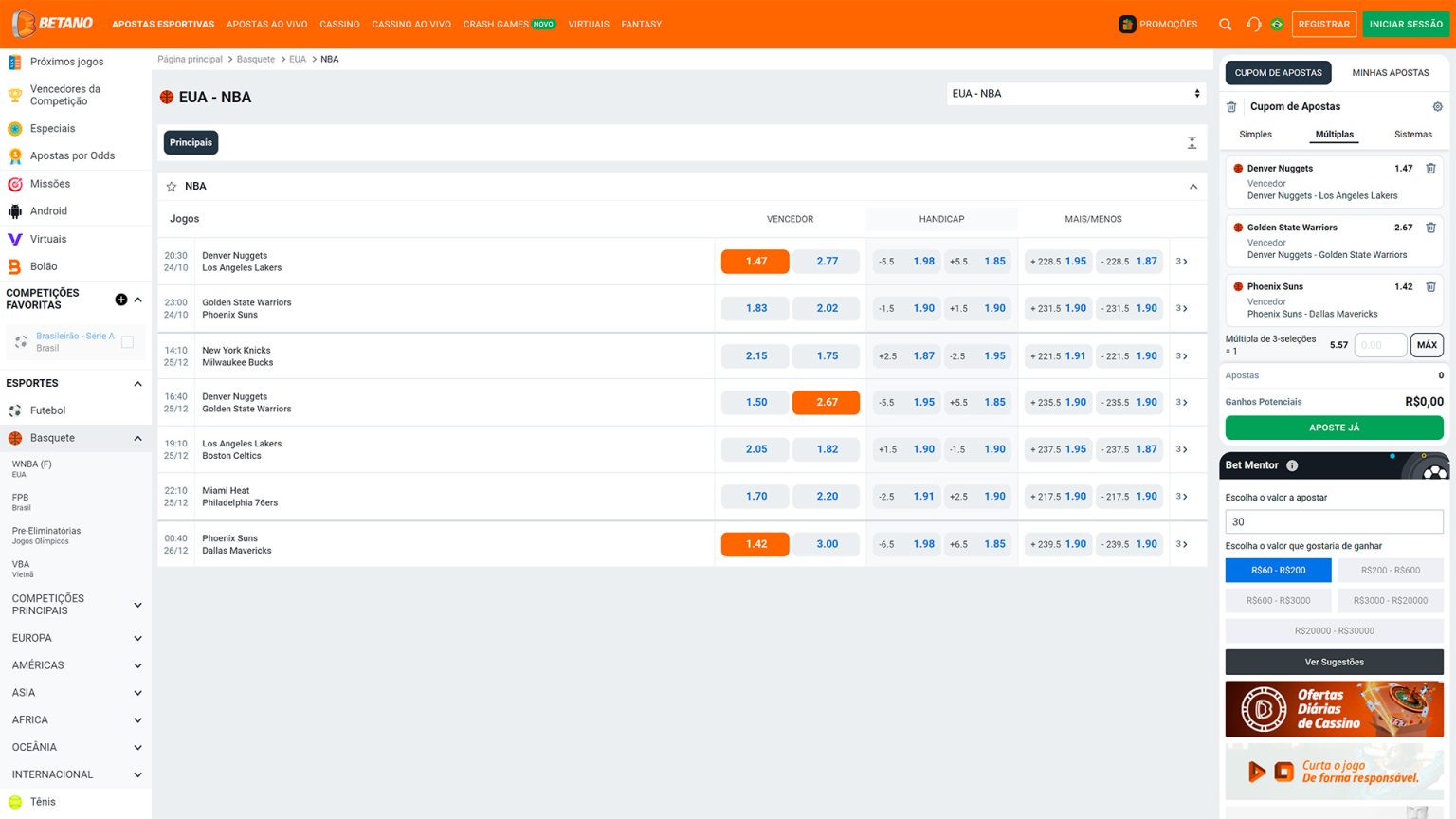This screenshot has height=819, width=1456.
Task: Open Próximos jogos calendar icon
Action: pos(15,62)
